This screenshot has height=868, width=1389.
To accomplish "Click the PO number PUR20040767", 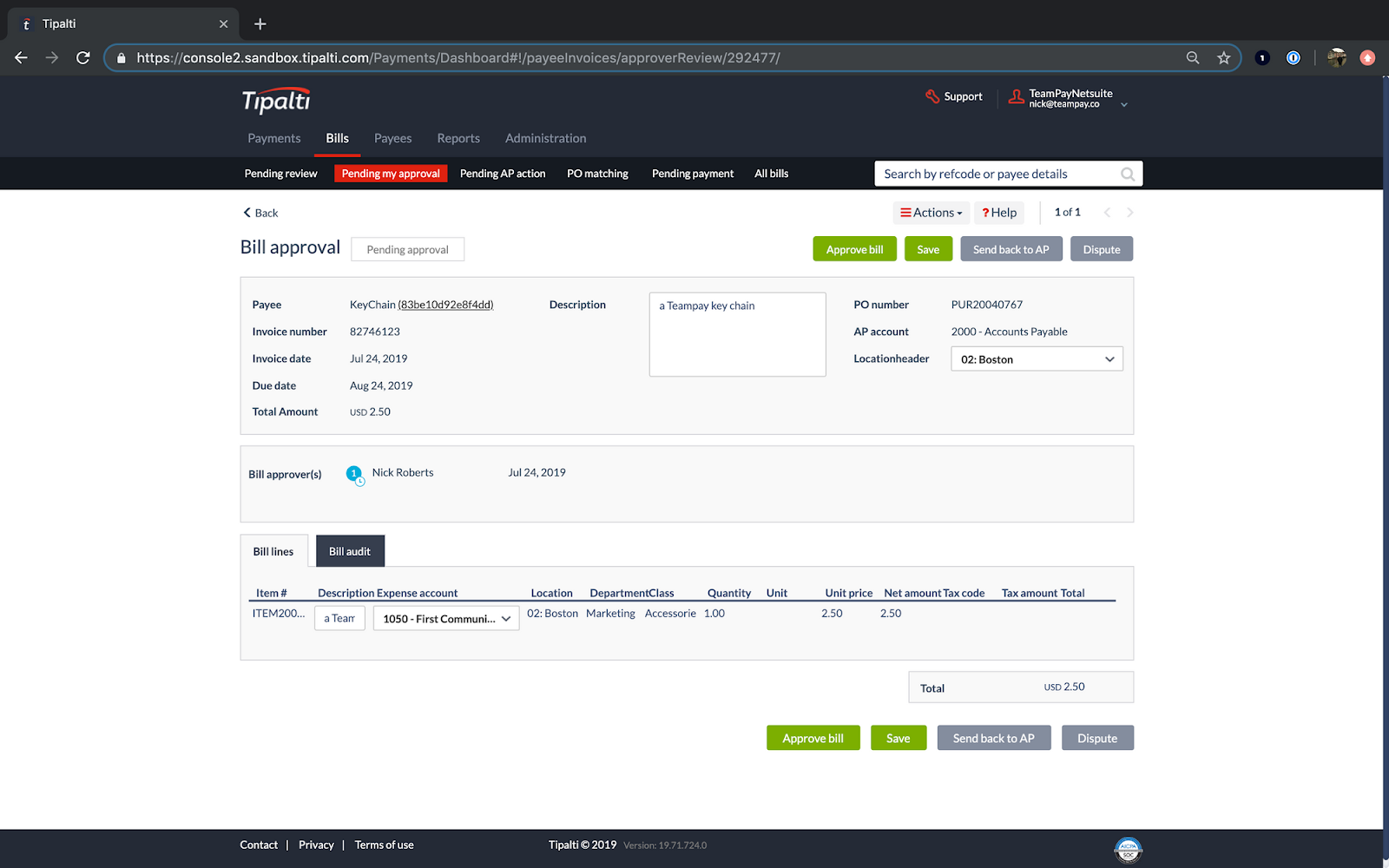I will tap(987, 305).
